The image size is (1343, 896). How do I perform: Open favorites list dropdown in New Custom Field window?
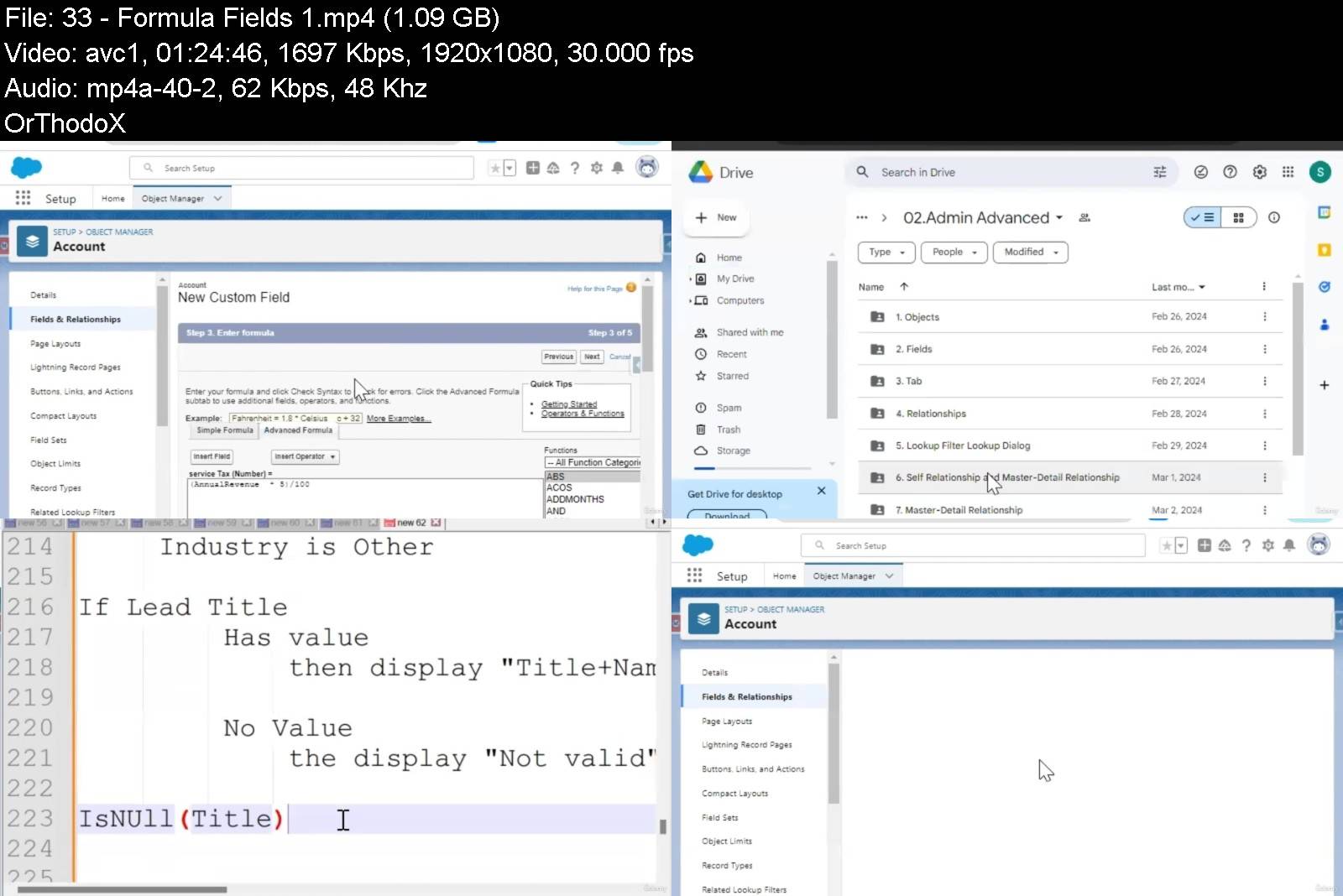point(510,169)
